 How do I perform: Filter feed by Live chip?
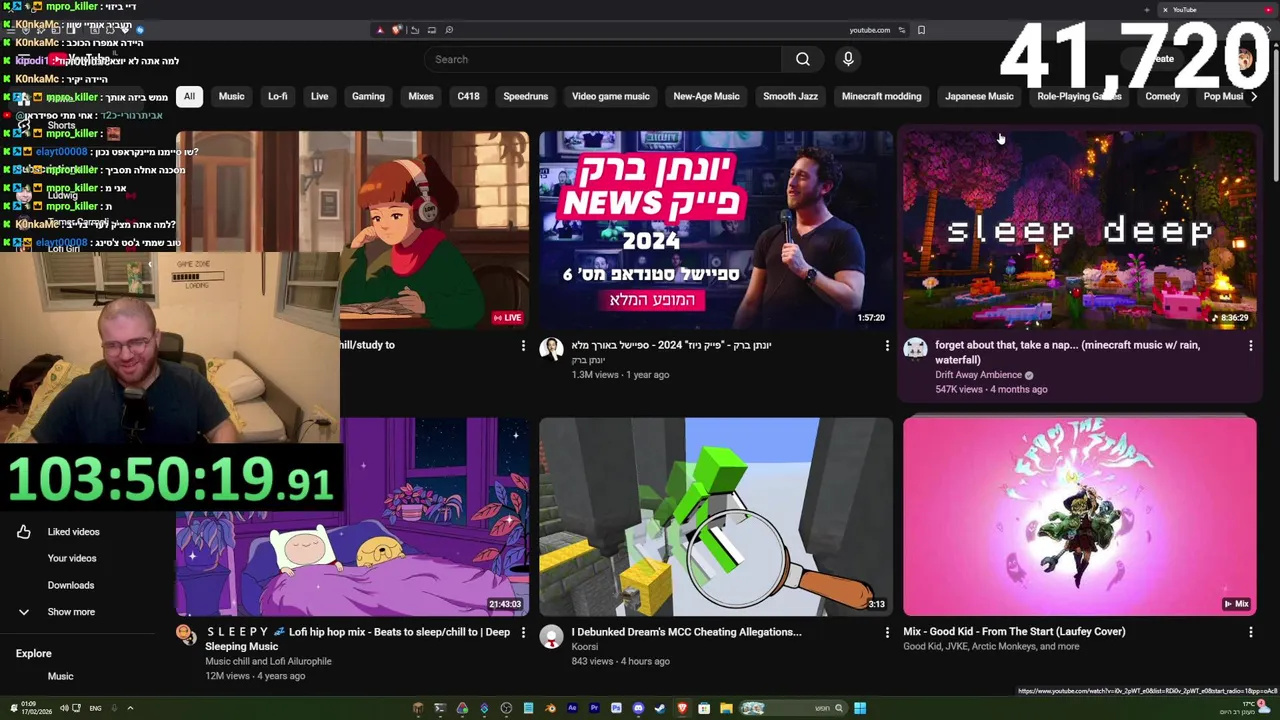point(319,97)
